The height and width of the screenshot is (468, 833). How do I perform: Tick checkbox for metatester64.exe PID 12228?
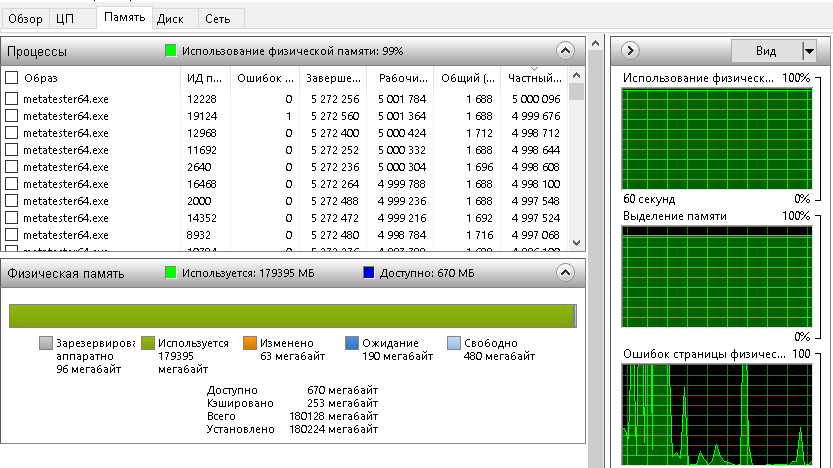[12, 99]
